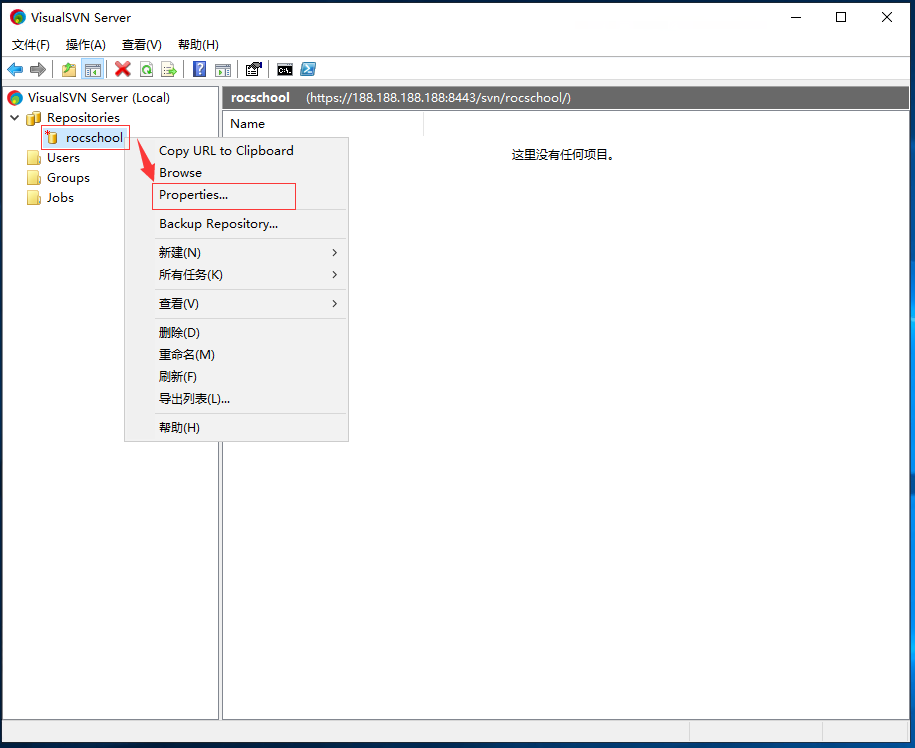Click the Up one level folder icon
This screenshot has width=915, height=748.
click(69, 69)
